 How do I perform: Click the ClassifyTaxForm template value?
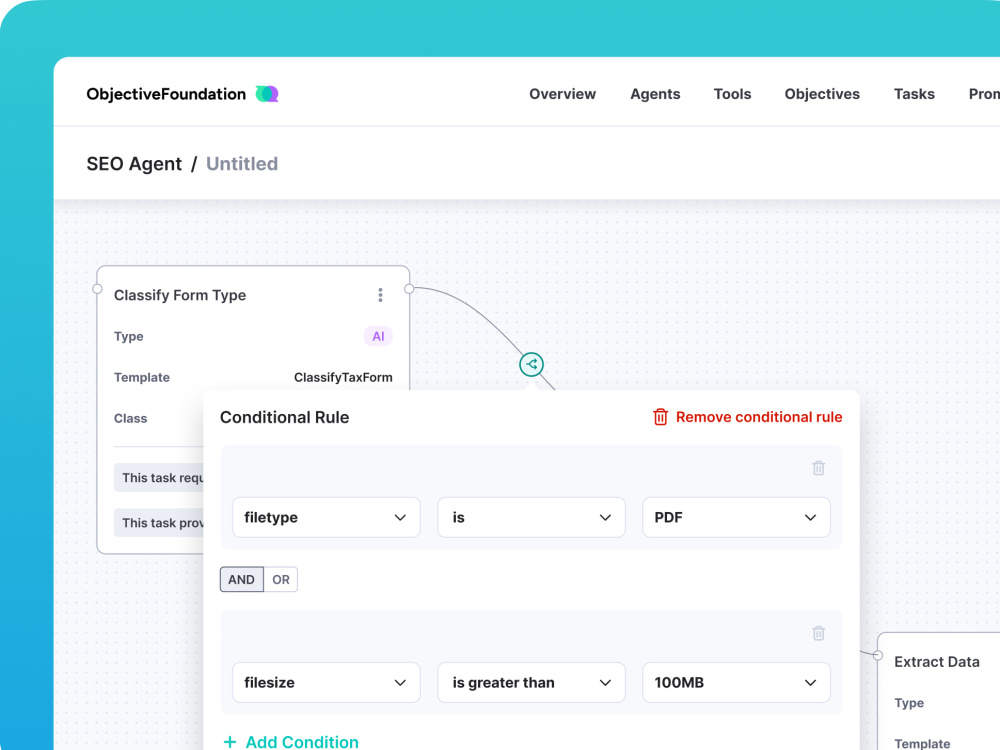(343, 378)
